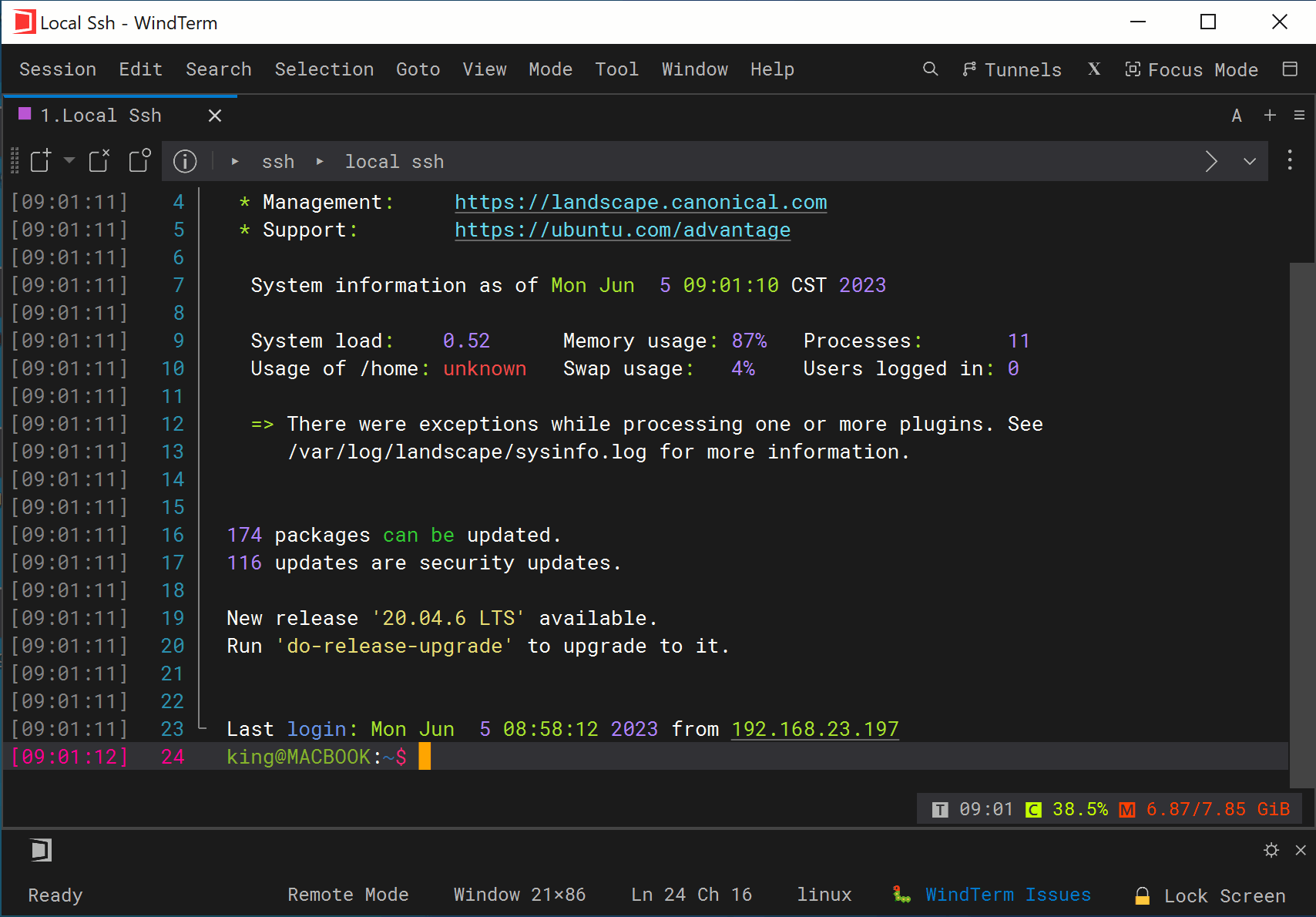Click the X icon next to Tunnels
Viewport: 1316px width, 917px height.
pos(1094,69)
